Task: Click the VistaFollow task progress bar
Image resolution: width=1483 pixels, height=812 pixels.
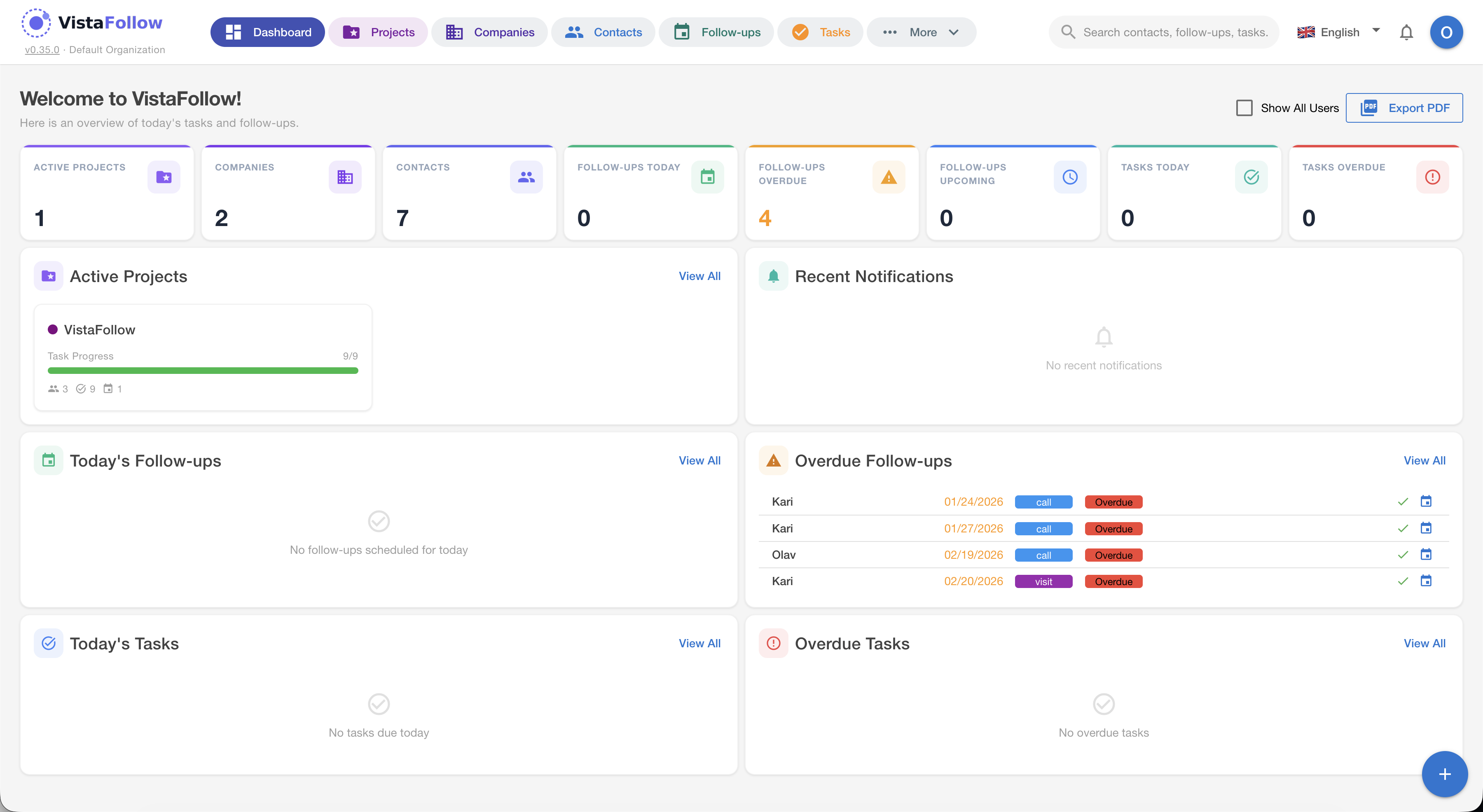Action: point(202,370)
